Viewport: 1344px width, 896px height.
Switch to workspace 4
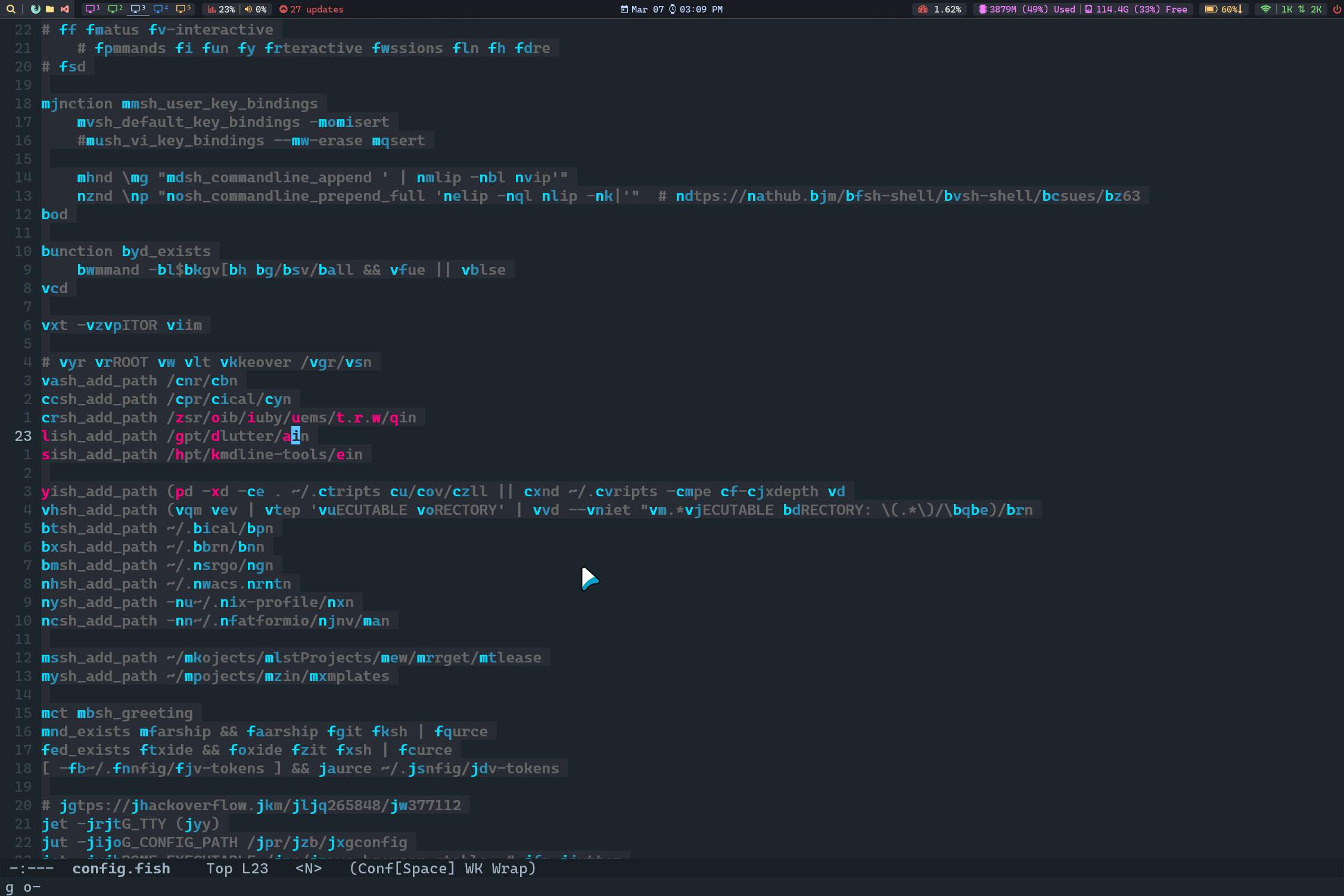[160, 9]
